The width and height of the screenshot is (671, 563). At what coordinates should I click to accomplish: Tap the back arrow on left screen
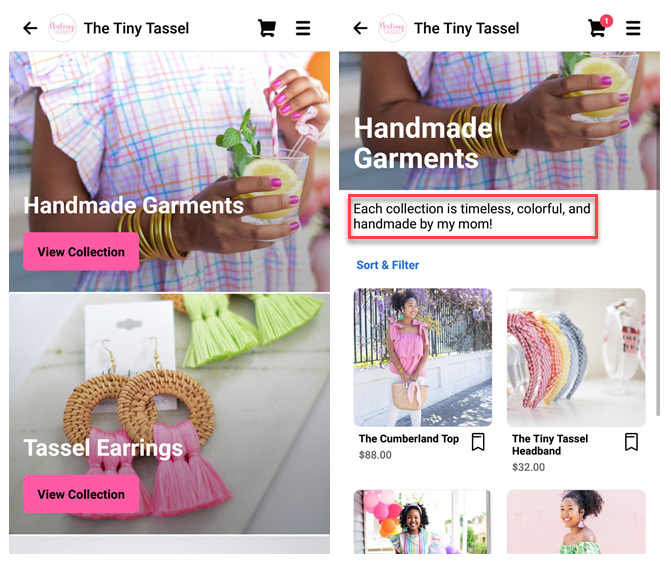pyautogui.click(x=30, y=28)
